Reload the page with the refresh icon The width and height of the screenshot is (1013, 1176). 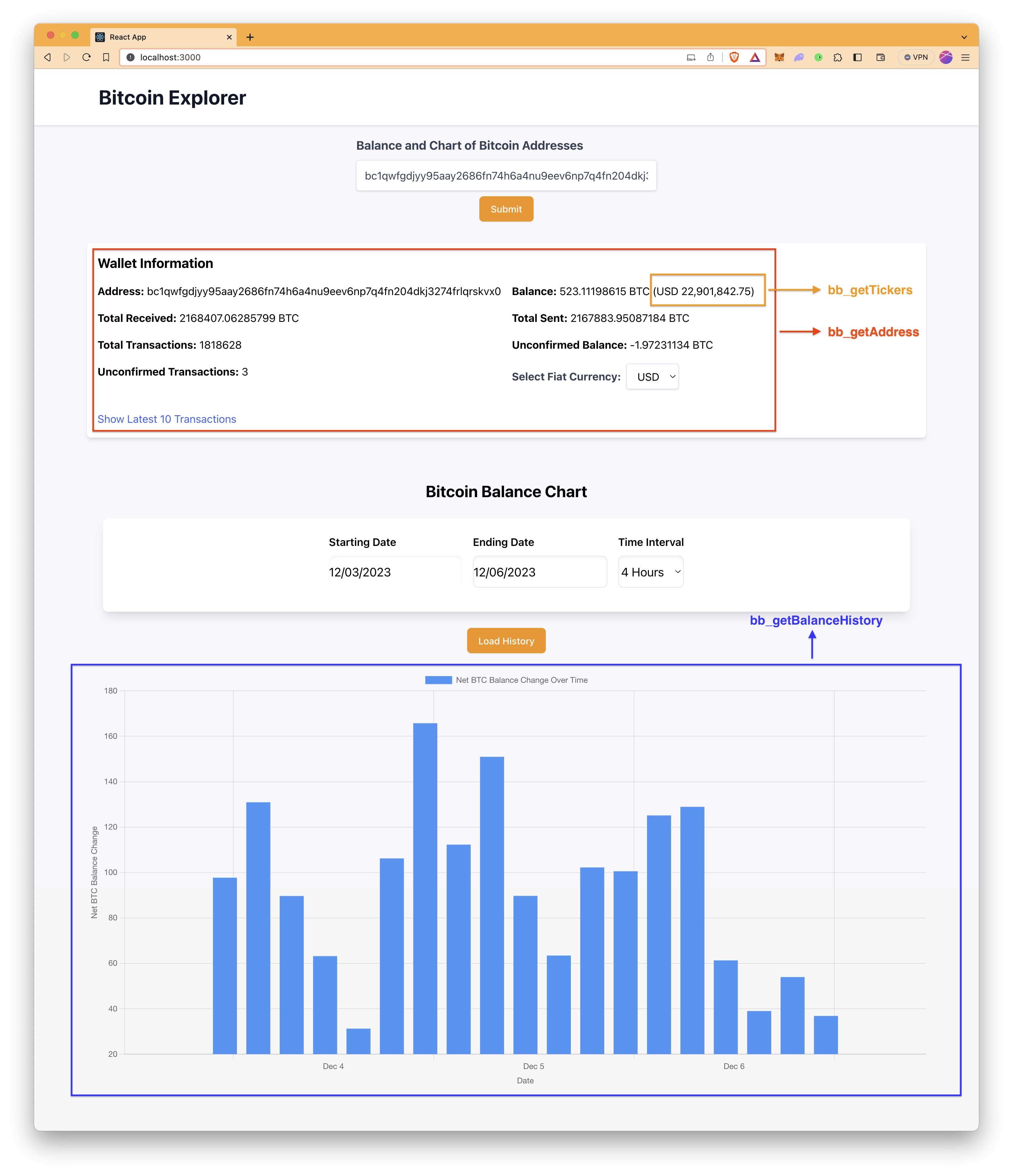(86, 57)
